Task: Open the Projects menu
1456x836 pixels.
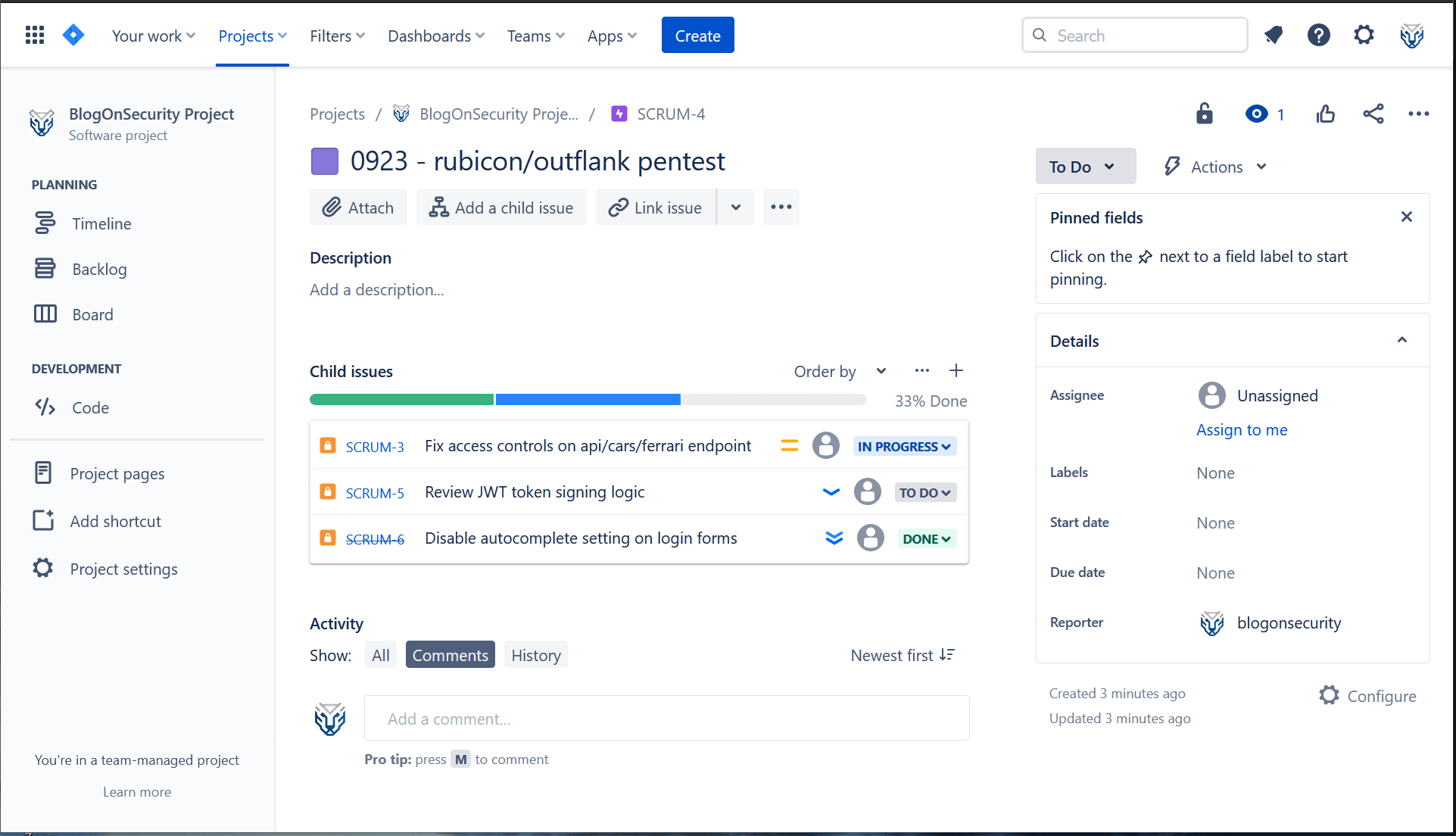Action: pyautogui.click(x=252, y=36)
